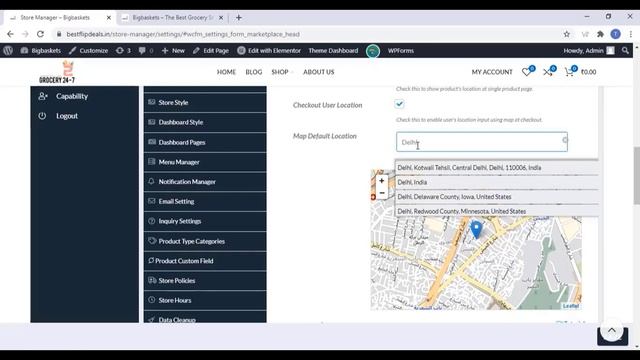
Task: Open the browser extensions puzzle icon
Action: click(x=600, y=34)
